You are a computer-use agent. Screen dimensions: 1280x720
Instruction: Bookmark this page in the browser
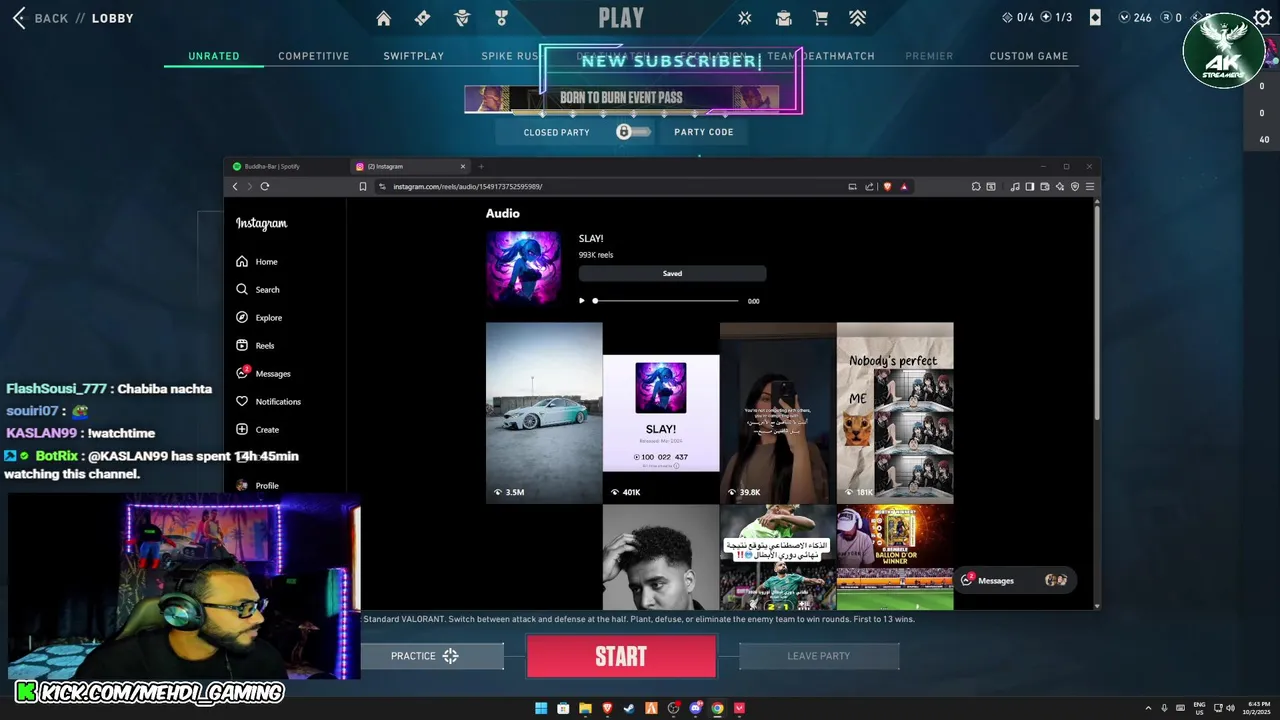click(x=363, y=186)
